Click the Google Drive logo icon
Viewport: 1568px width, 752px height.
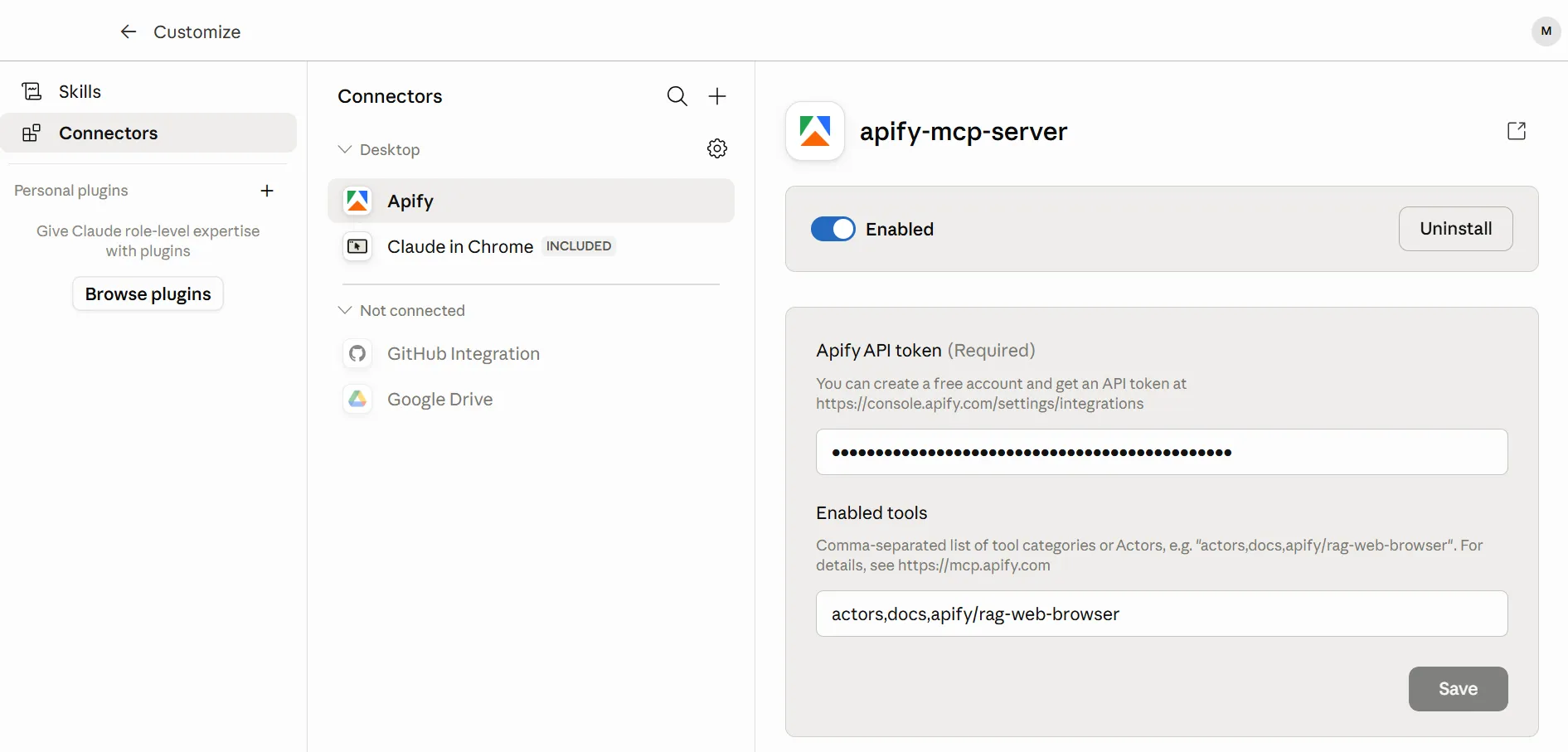tap(357, 400)
